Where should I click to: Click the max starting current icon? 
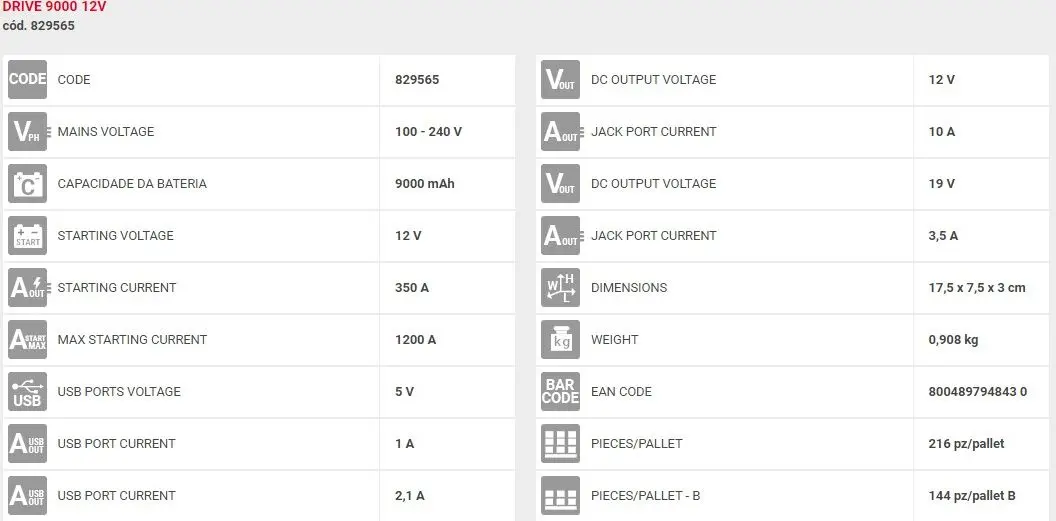[x=28, y=339]
